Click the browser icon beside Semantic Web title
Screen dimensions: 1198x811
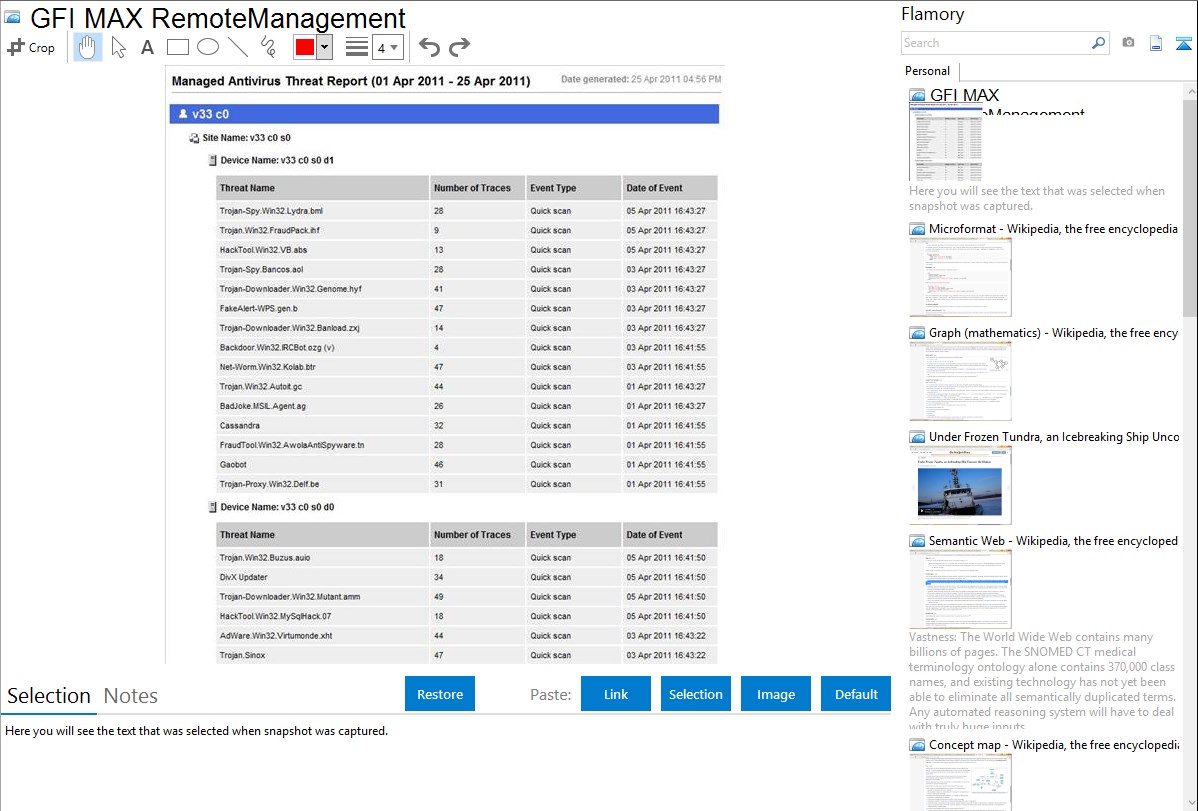tap(917, 540)
